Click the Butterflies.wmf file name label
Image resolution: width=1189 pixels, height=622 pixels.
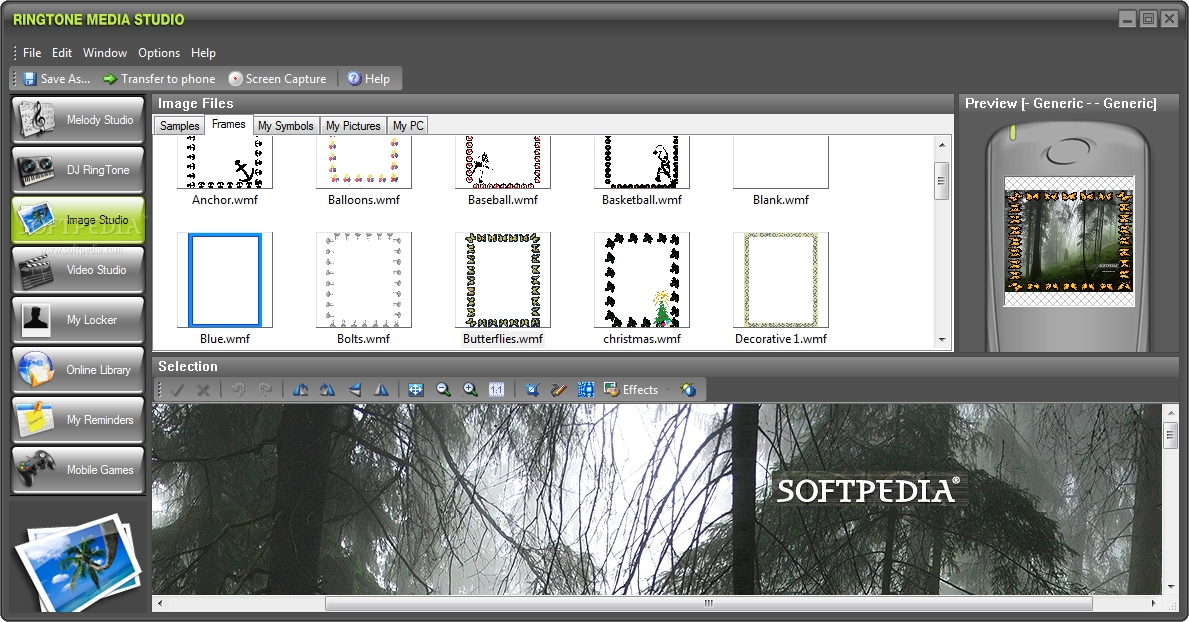click(503, 339)
